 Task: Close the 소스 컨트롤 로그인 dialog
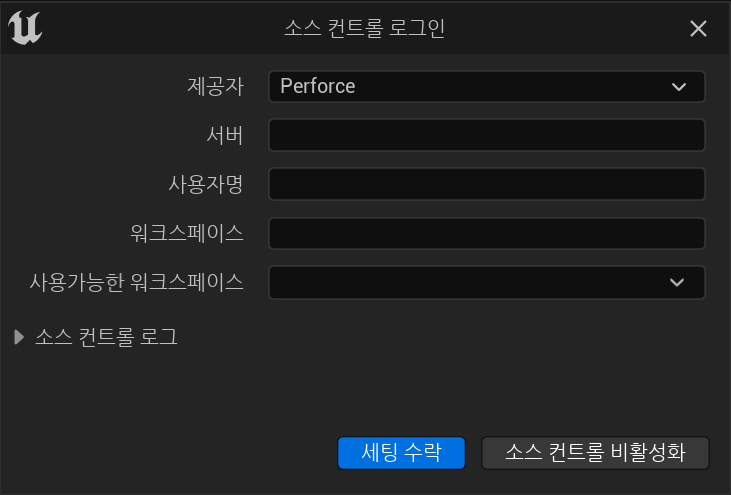point(698,29)
